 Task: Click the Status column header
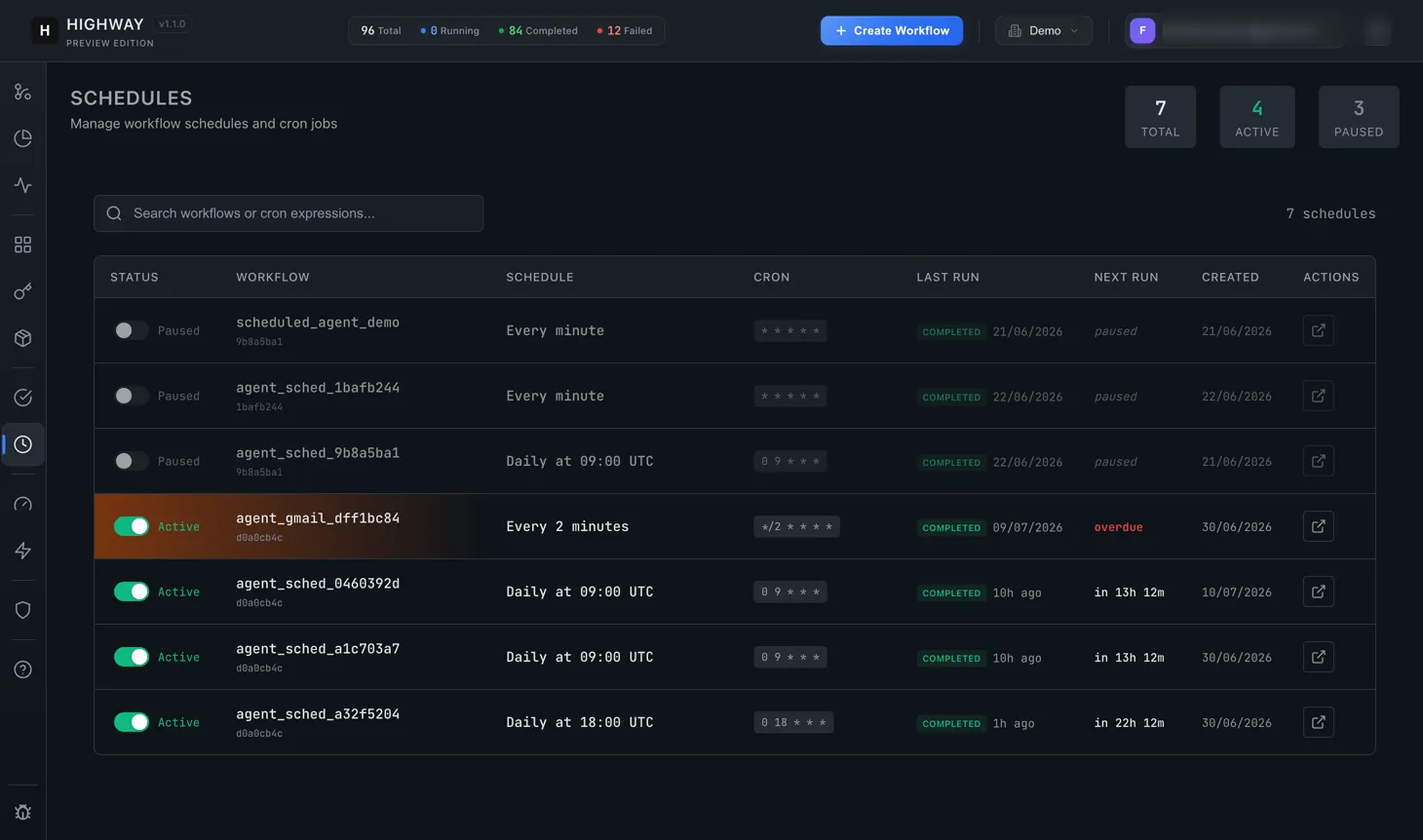coord(135,277)
